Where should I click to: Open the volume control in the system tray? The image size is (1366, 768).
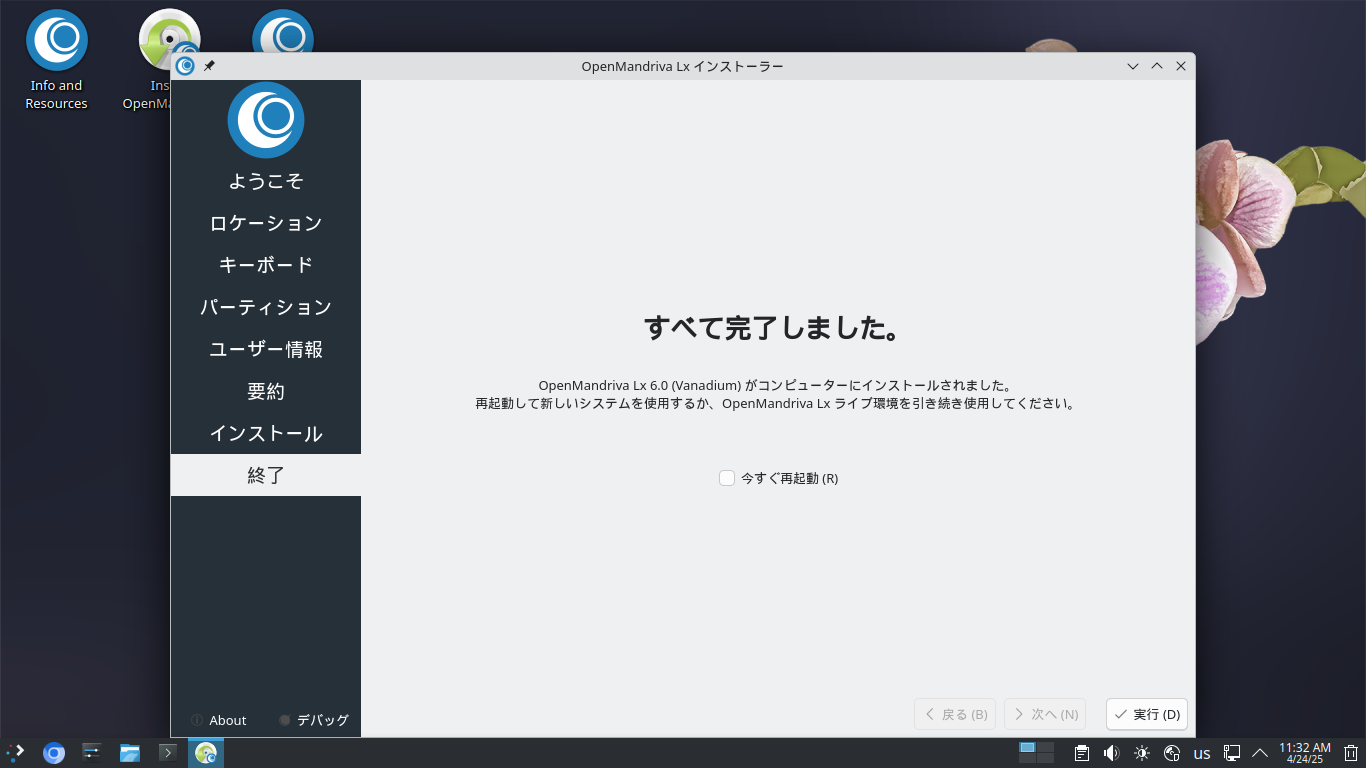pyautogui.click(x=1111, y=753)
